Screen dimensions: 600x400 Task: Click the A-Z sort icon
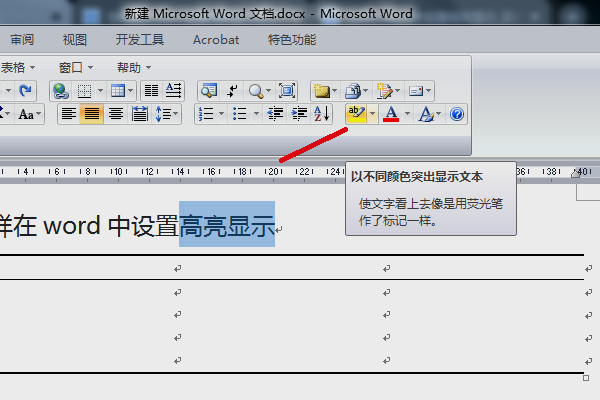321,114
